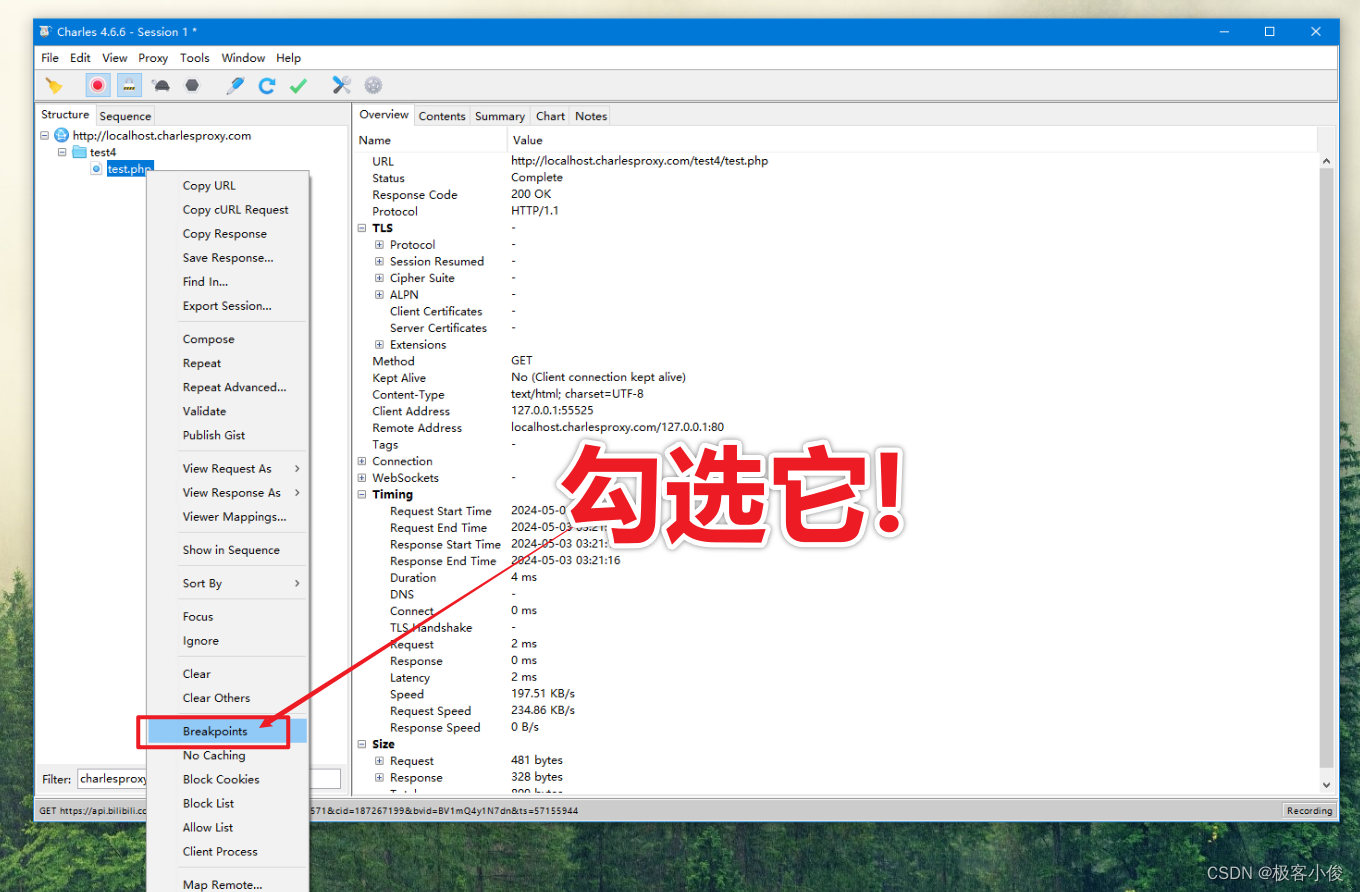This screenshot has width=1360, height=892.
Task: Open the Proxy menu
Action: [x=153, y=58]
